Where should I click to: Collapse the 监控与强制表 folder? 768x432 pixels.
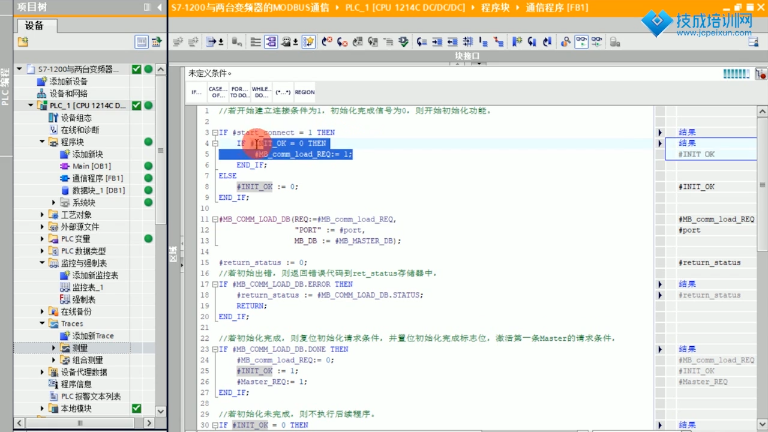coord(43,263)
